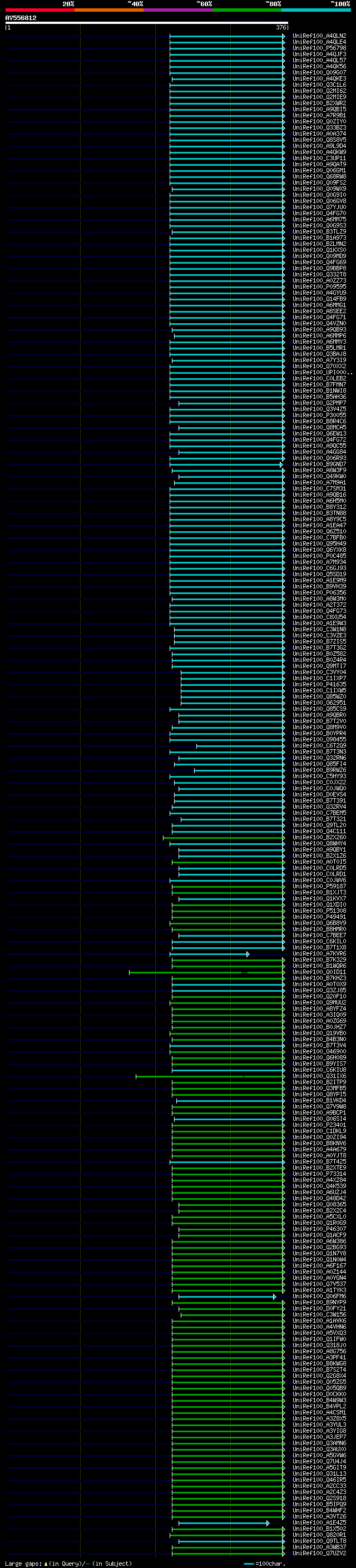Click cyan alignment bar of UniRef100_Q06FM6

pos(227,1297)
